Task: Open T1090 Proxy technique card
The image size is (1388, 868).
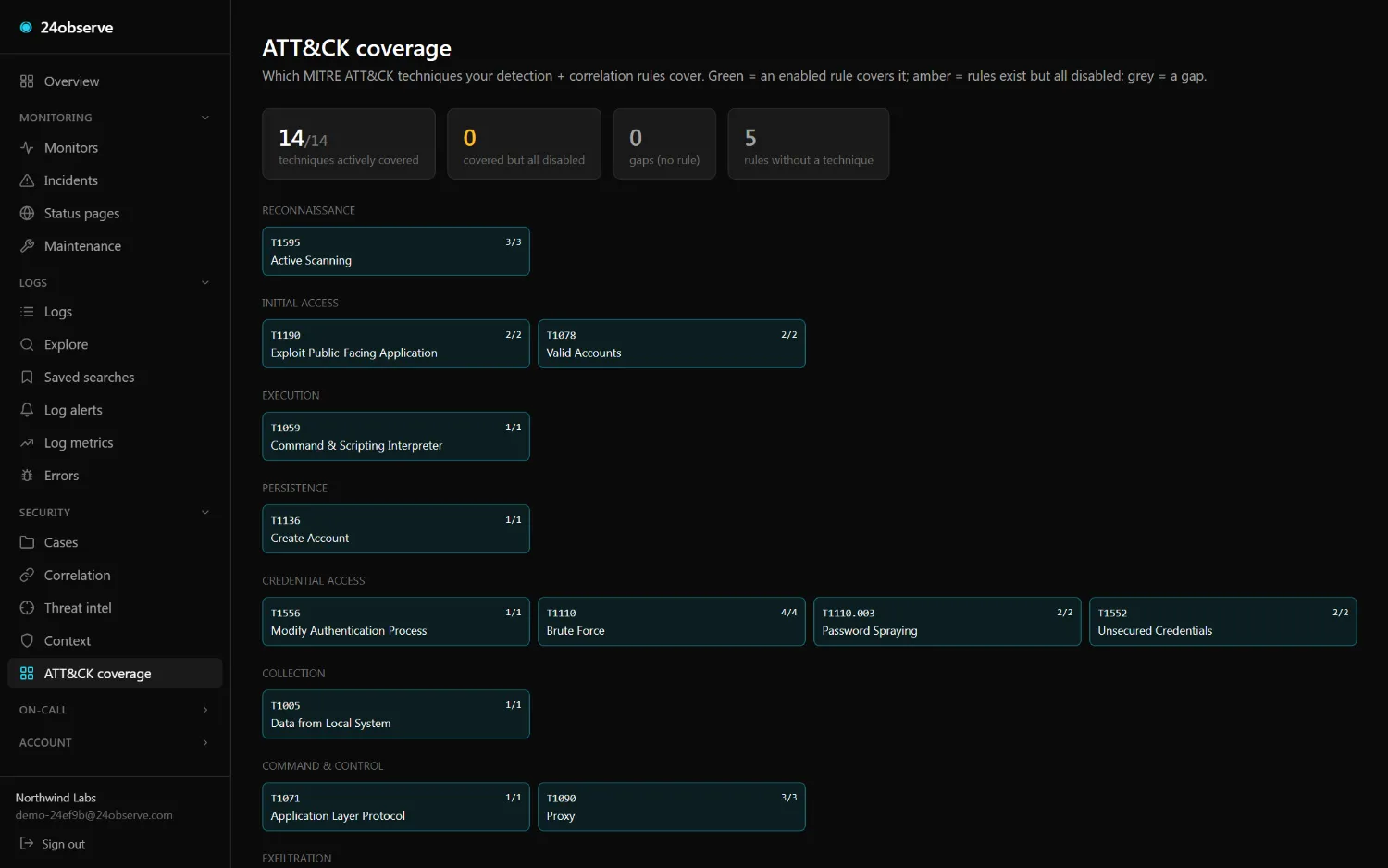Action: pos(672,806)
